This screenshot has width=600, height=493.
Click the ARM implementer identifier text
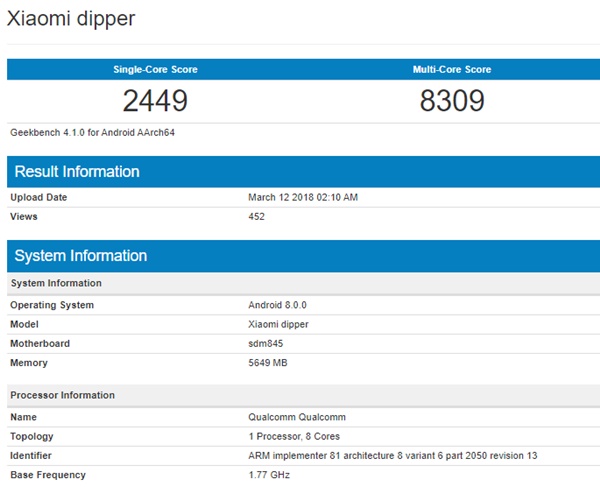coord(392,455)
